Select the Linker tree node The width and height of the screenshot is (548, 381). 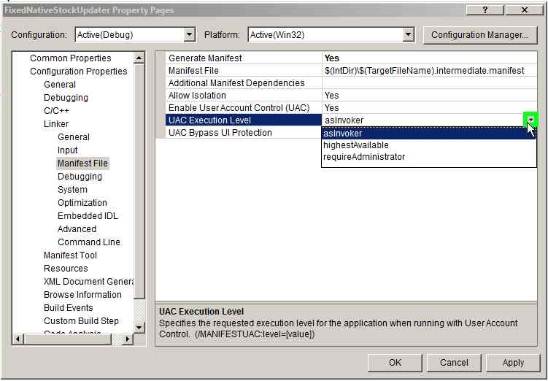56,124
